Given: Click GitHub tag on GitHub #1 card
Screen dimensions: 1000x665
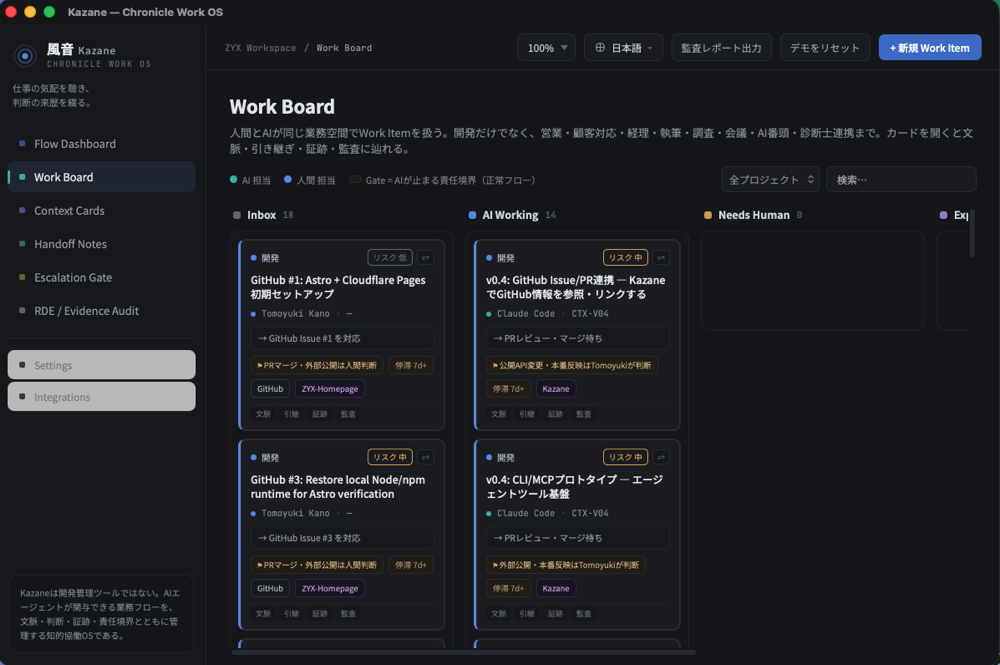Looking at the screenshot, I should coord(270,388).
